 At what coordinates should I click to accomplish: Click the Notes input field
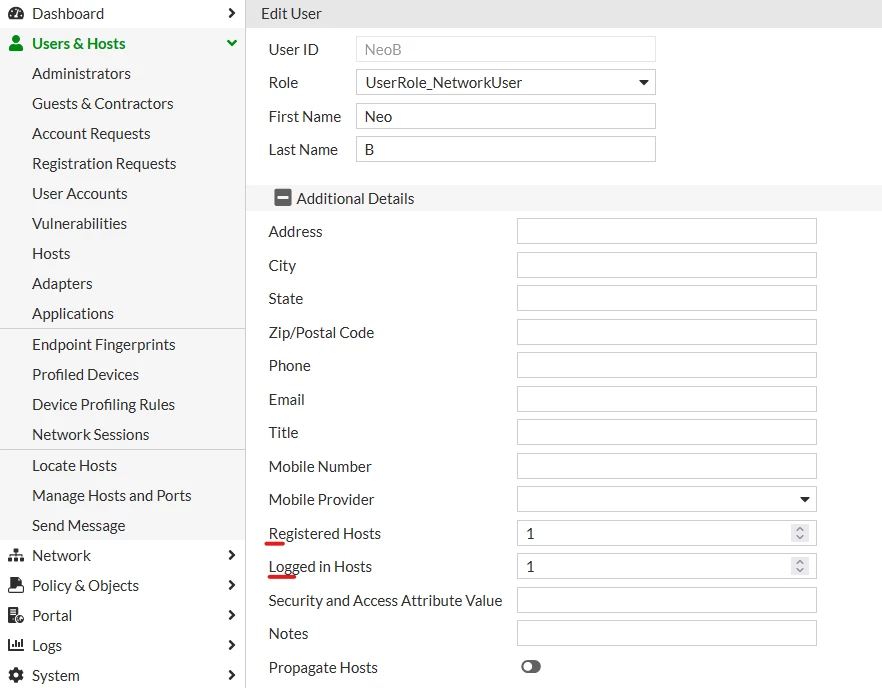click(667, 633)
